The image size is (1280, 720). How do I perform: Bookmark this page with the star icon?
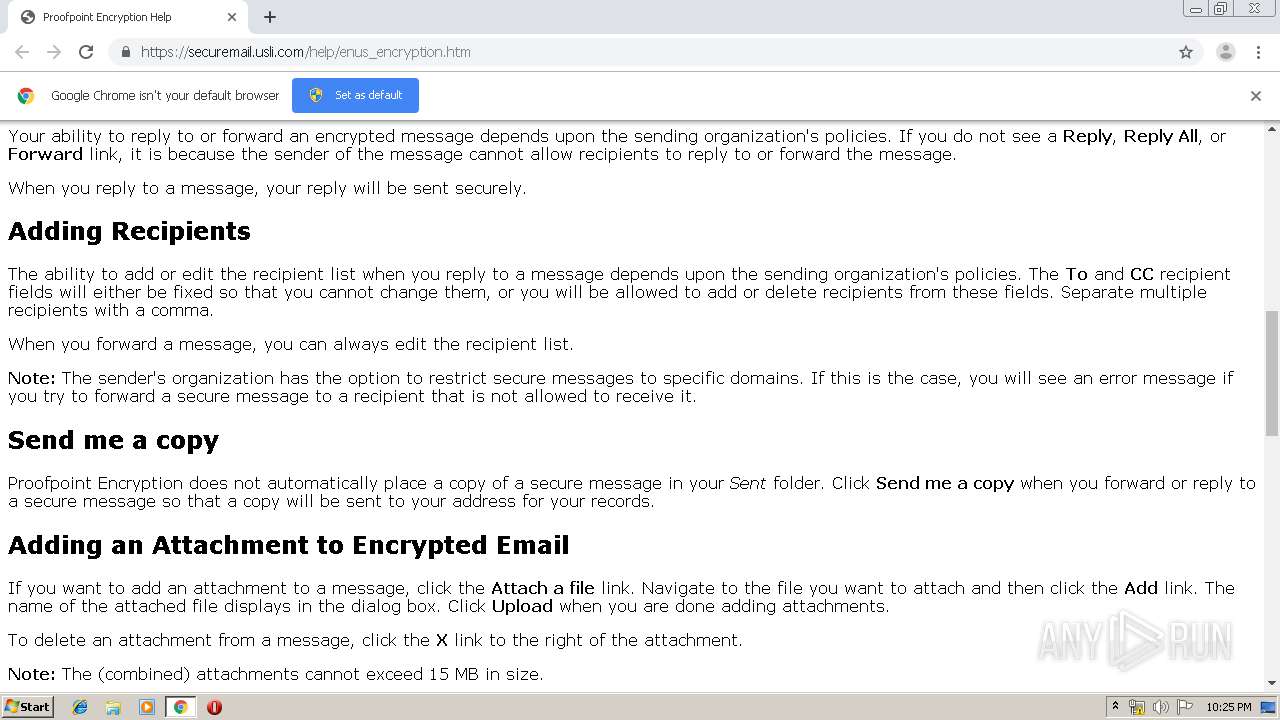click(1186, 52)
